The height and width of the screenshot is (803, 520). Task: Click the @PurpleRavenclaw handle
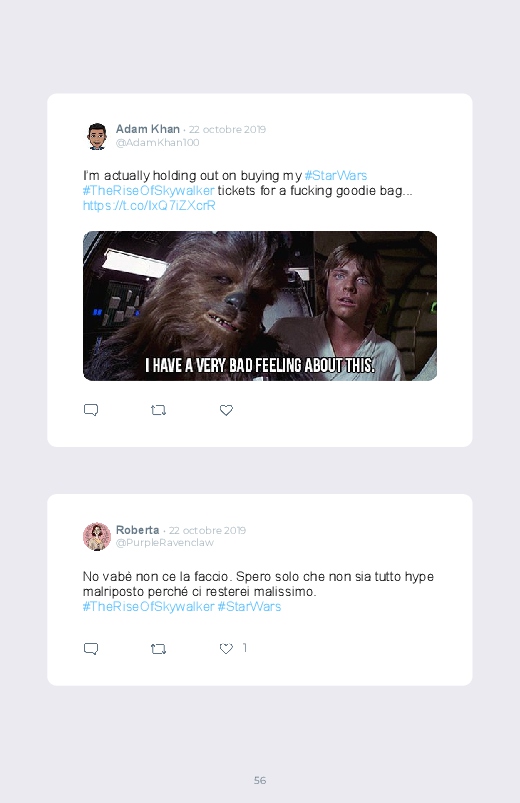pyautogui.click(x=164, y=543)
